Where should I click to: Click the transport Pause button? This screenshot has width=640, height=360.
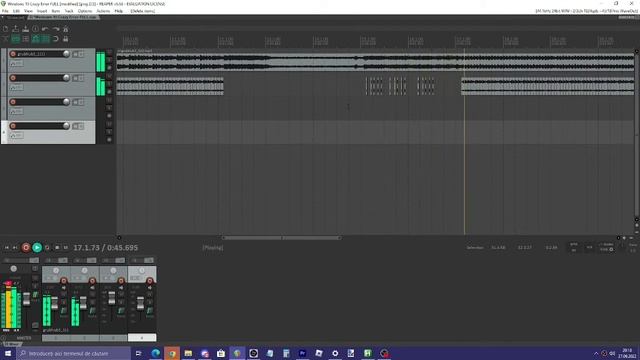coord(66,247)
